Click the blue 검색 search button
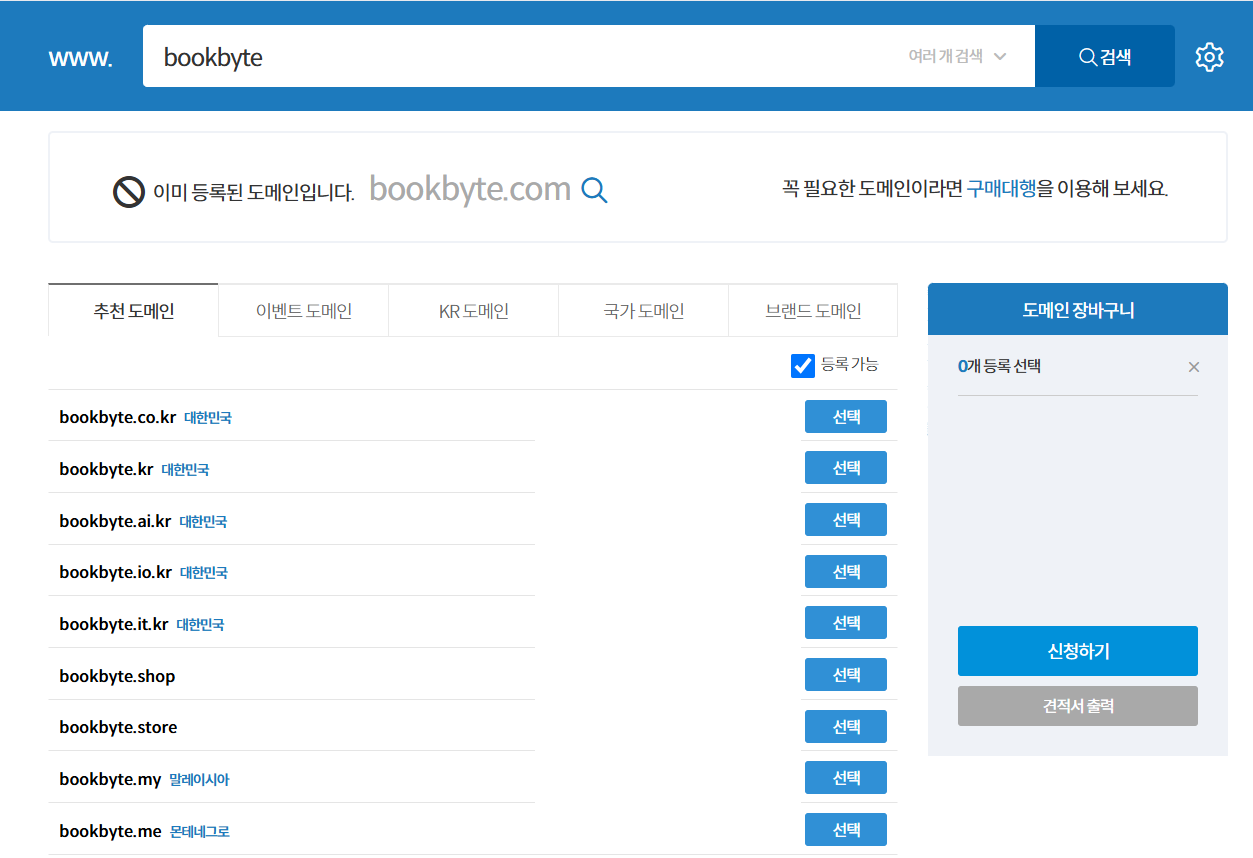Viewport: 1253px width, 858px height. [x=1105, y=57]
